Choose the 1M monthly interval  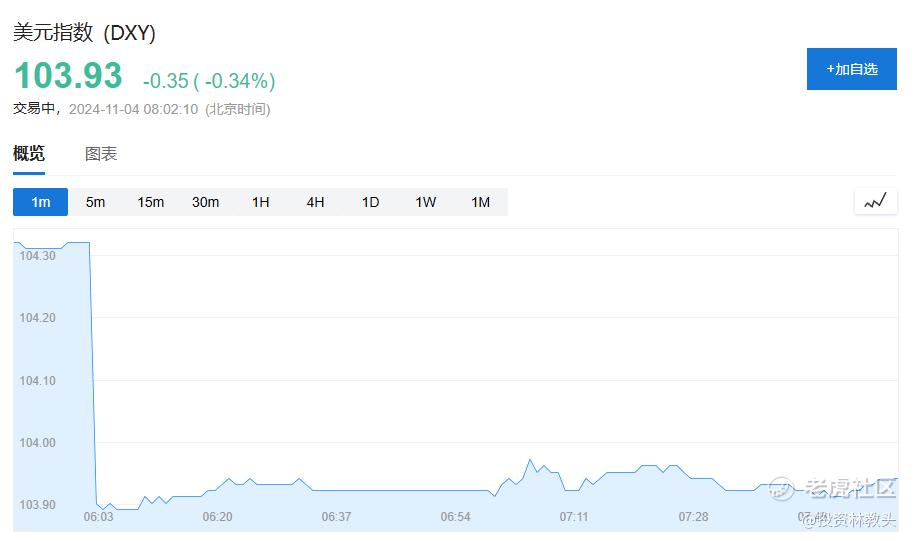click(480, 202)
